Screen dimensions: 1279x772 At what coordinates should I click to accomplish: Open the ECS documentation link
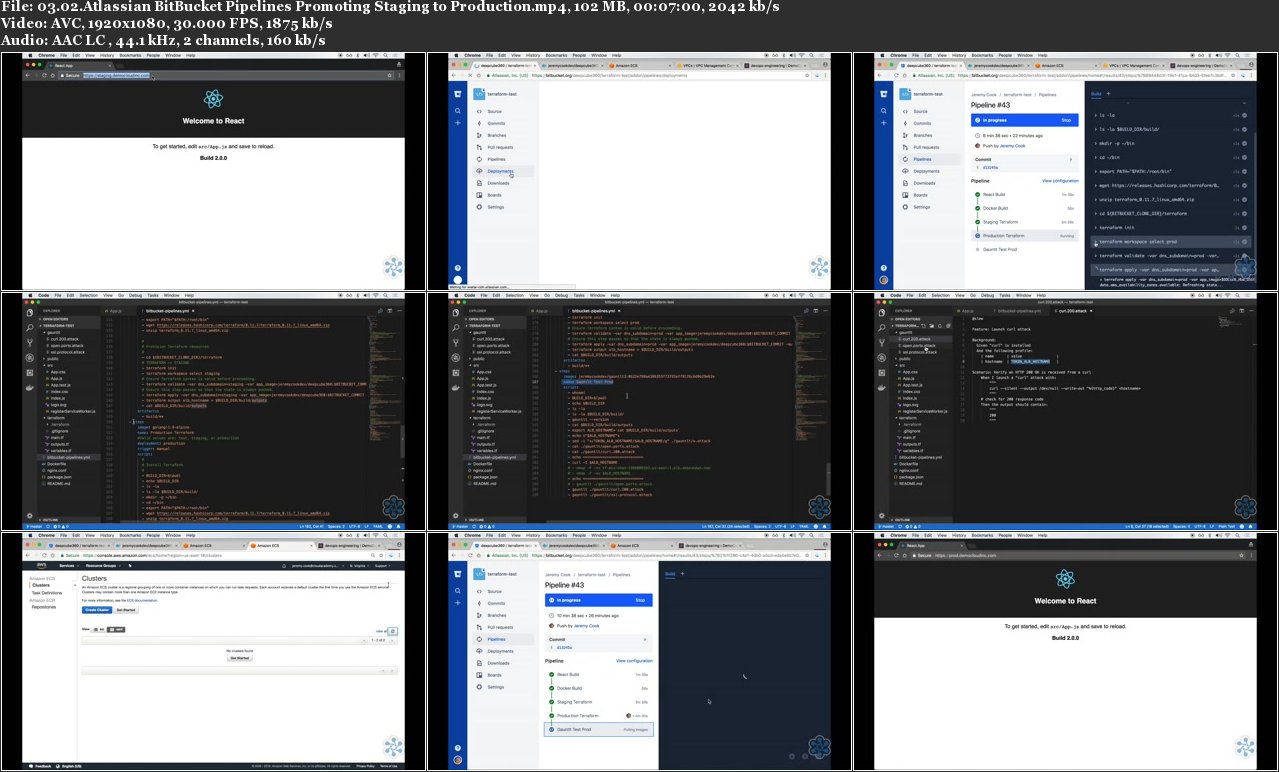coord(143,600)
